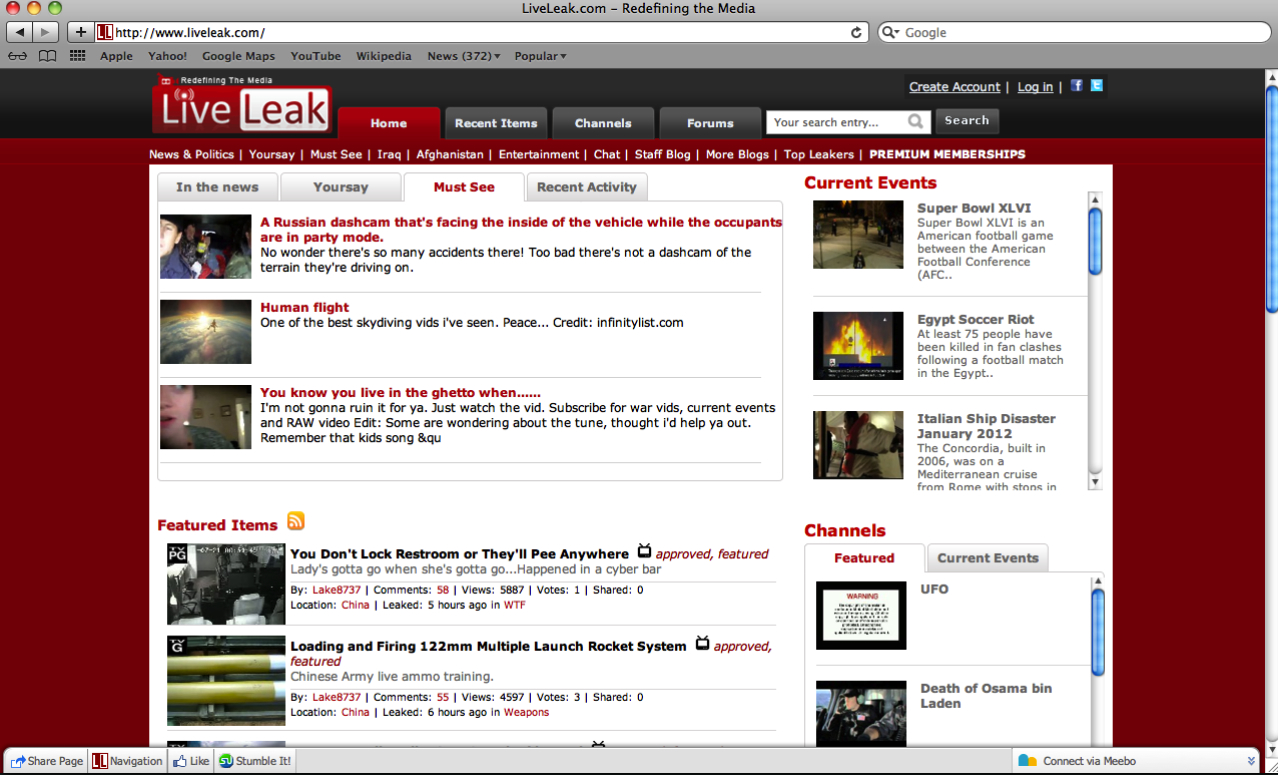Click the LiveLeak logo
Screen dimensions: 1278x775
[x=242, y=106]
